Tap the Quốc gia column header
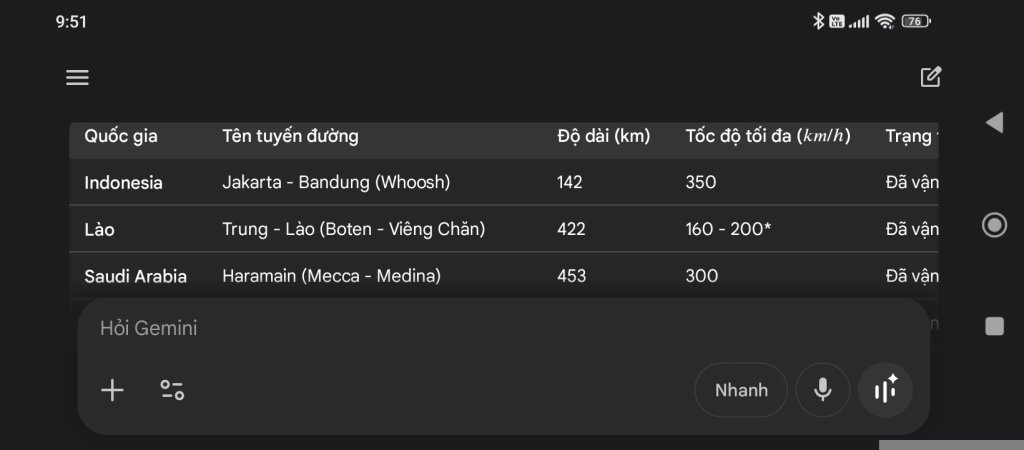This screenshot has width=1024, height=450. tap(121, 136)
